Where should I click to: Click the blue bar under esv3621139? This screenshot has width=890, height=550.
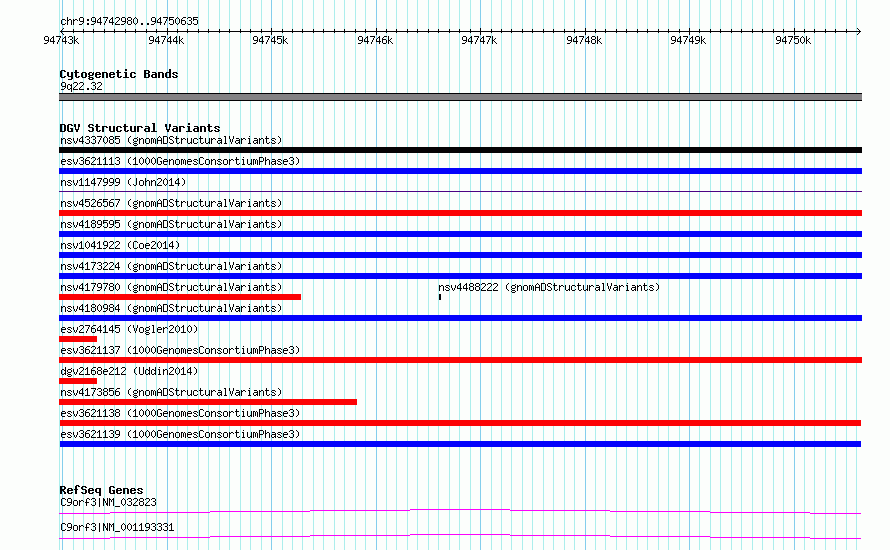pyautogui.click(x=460, y=444)
